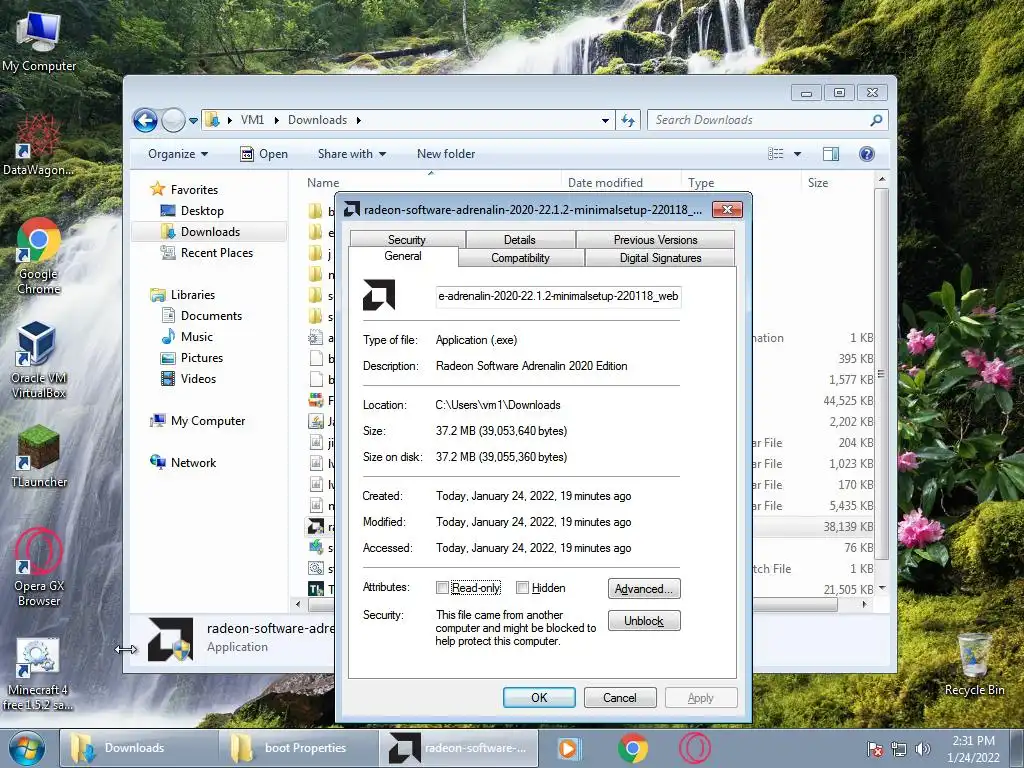Open the DataWagon desktop shortcut
This screenshot has height=768, width=1024.
coord(38,145)
